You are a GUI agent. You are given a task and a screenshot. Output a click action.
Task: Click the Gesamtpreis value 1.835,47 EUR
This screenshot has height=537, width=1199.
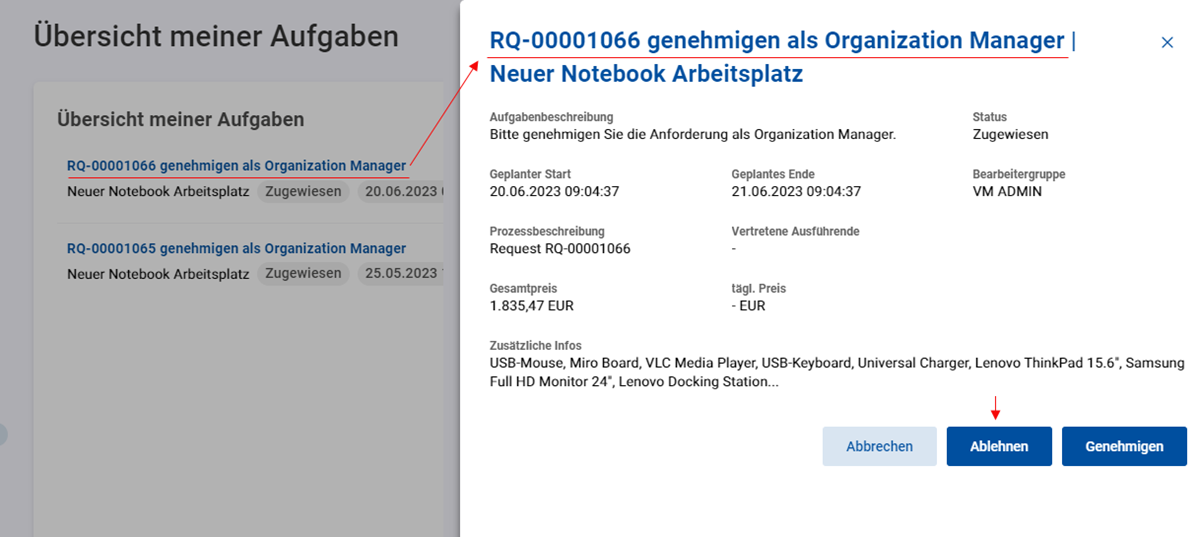pos(531,307)
